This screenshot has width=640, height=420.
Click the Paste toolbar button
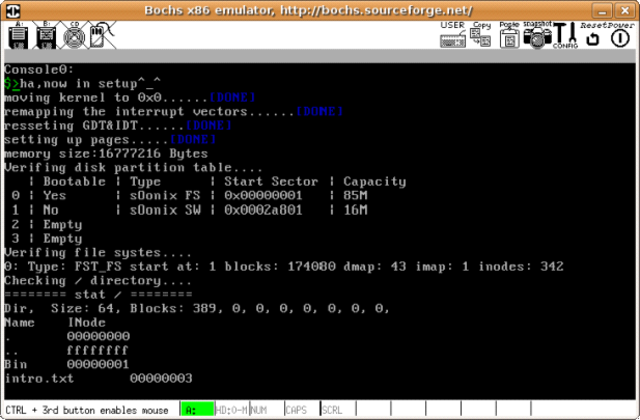click(x=509, y=36)
